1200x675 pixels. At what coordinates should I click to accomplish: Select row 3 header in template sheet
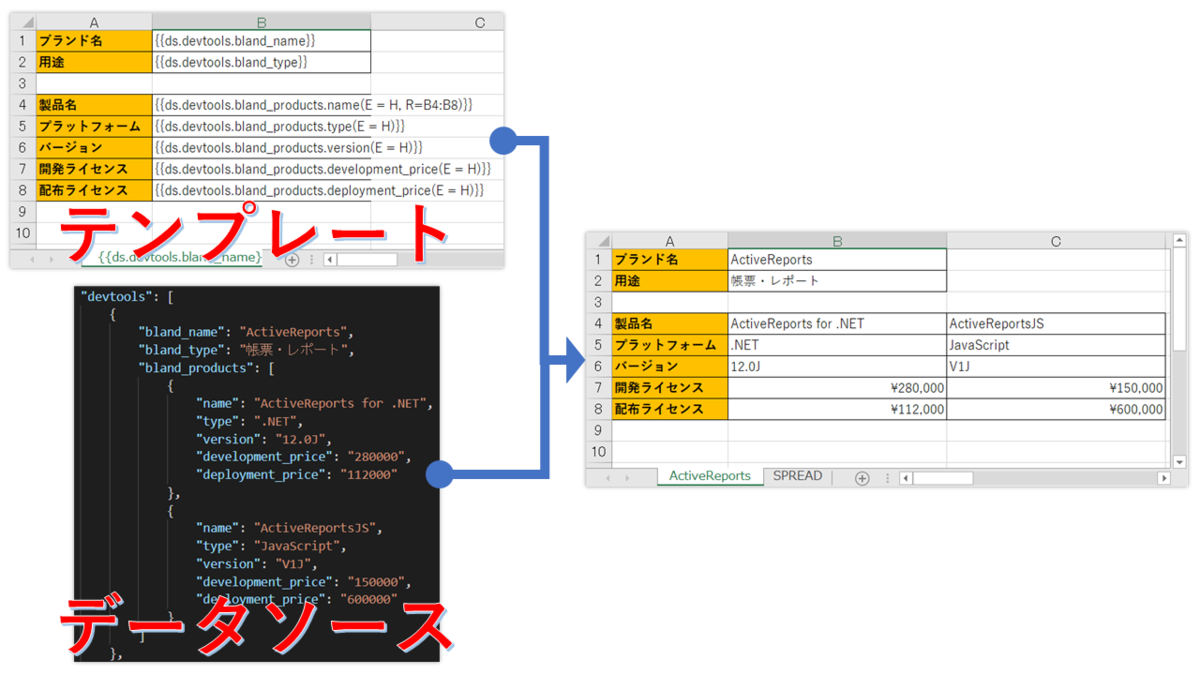tap(24, 83)
